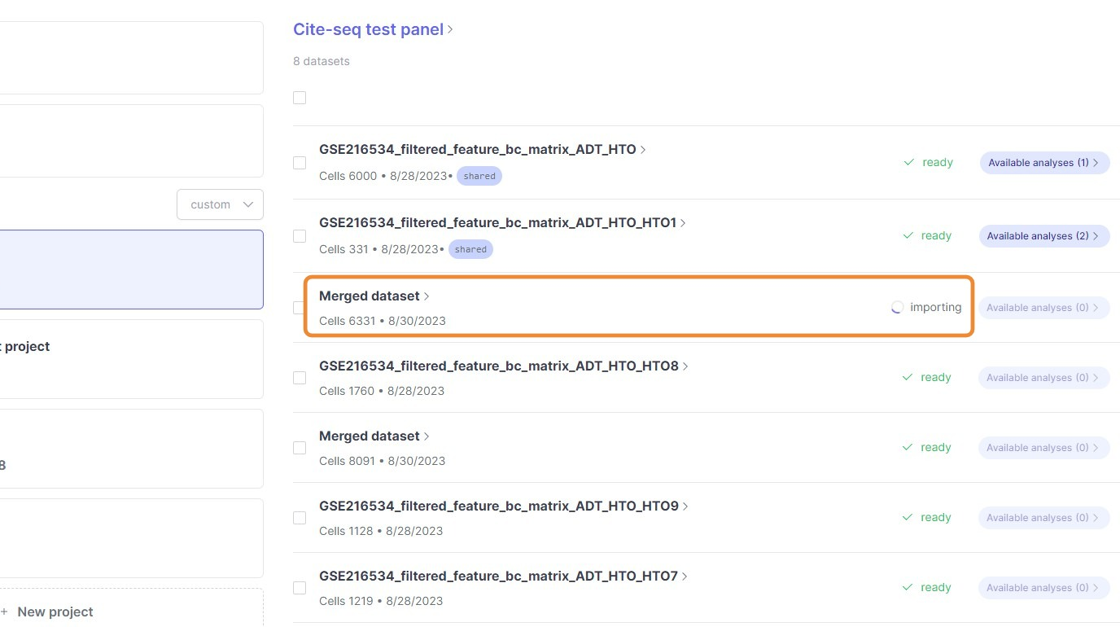Screen dimensions: 1120x627
Task: Open Merged dataset with 8091 cells
Action: (369, 436)
